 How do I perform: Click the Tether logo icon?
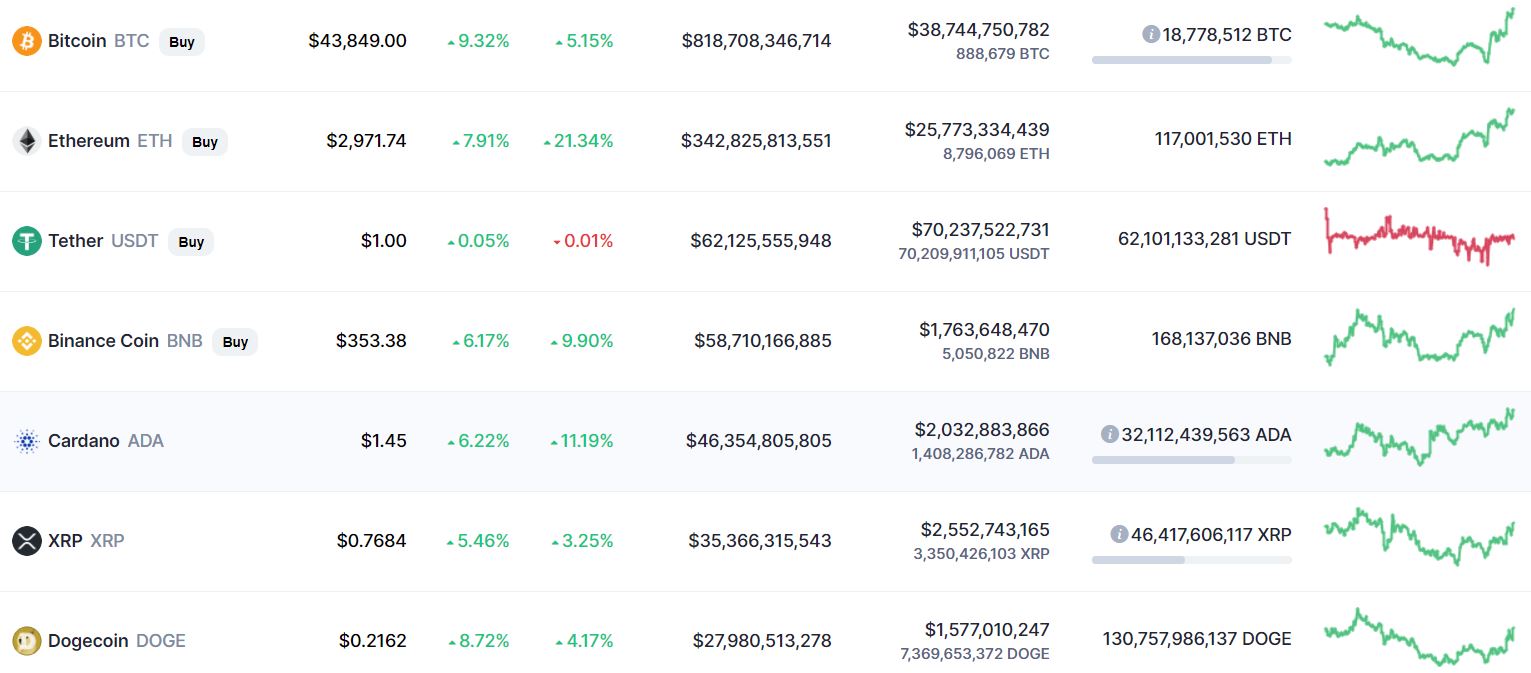[x=26, y=241]
